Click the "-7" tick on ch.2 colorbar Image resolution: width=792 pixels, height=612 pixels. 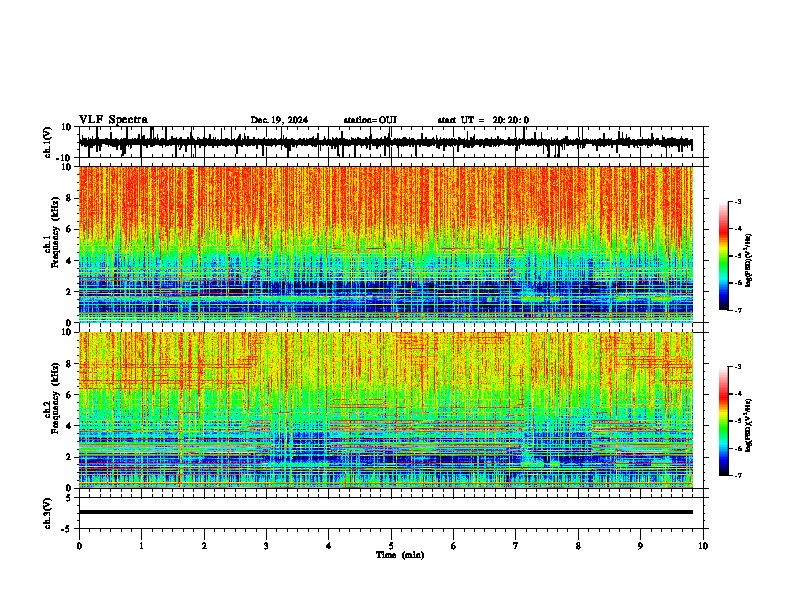737,476
